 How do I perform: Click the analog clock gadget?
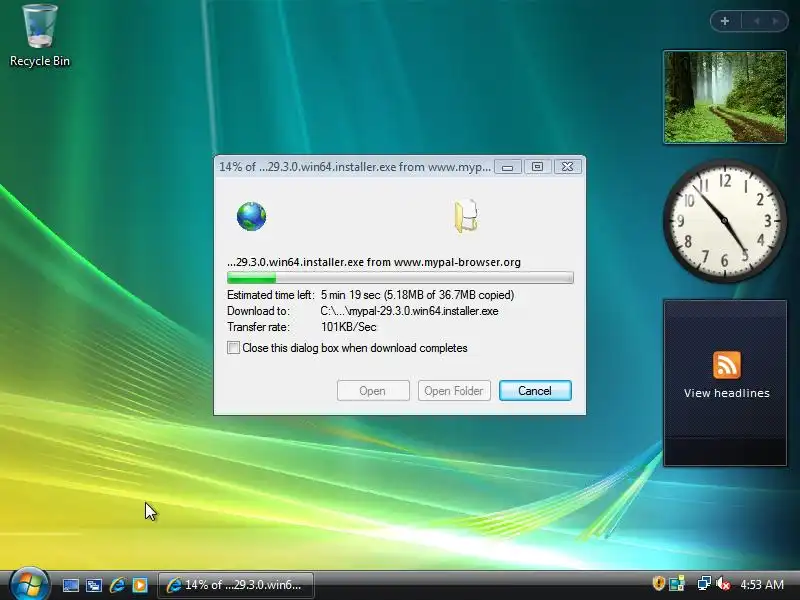724,220
